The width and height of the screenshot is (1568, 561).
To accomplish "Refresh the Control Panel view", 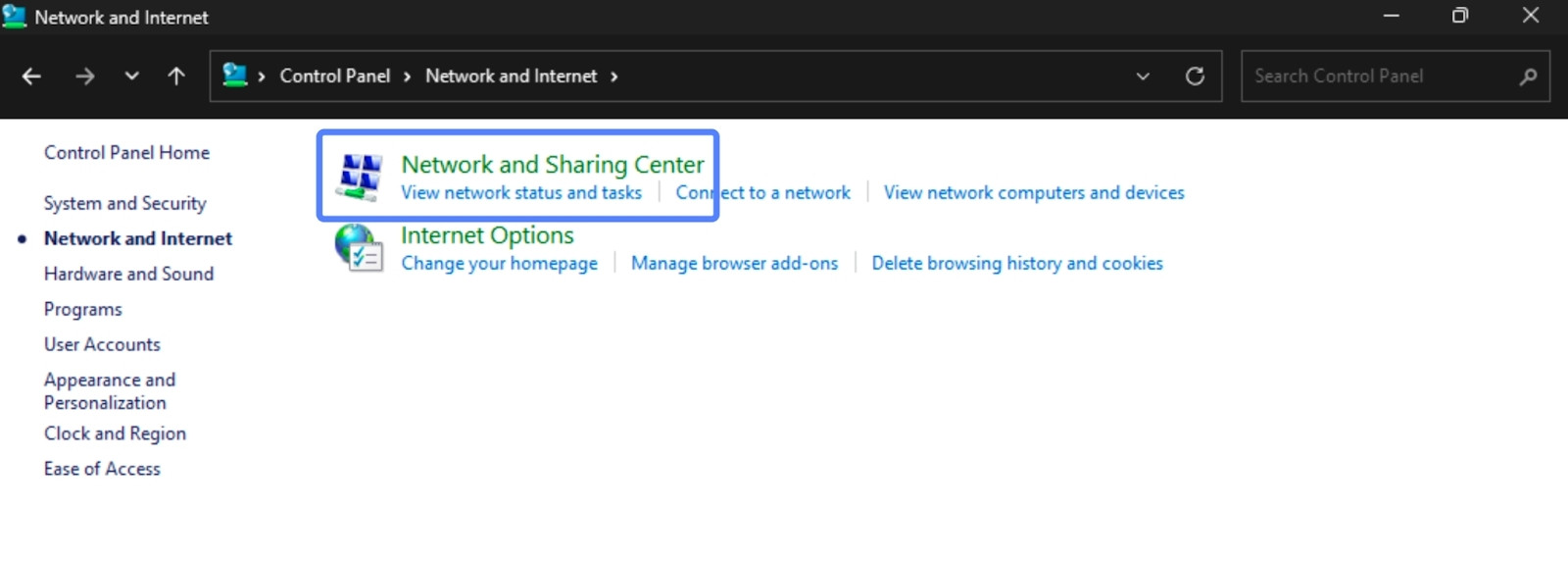I will tap(1195, 76).
